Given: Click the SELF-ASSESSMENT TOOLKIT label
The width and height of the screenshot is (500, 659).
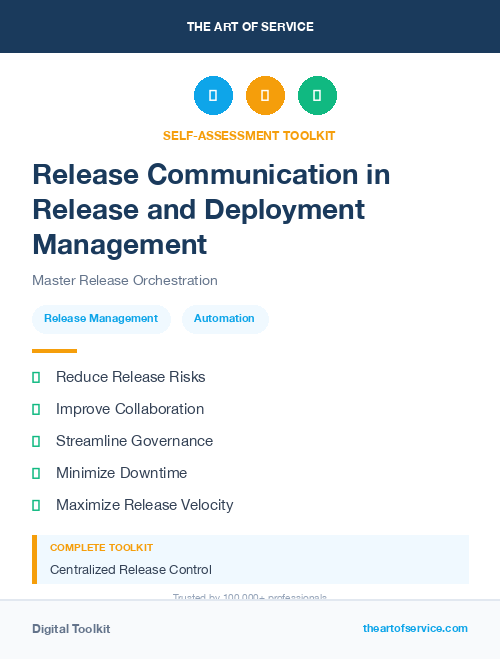Looking at the screenshot, I should (249, 136).
